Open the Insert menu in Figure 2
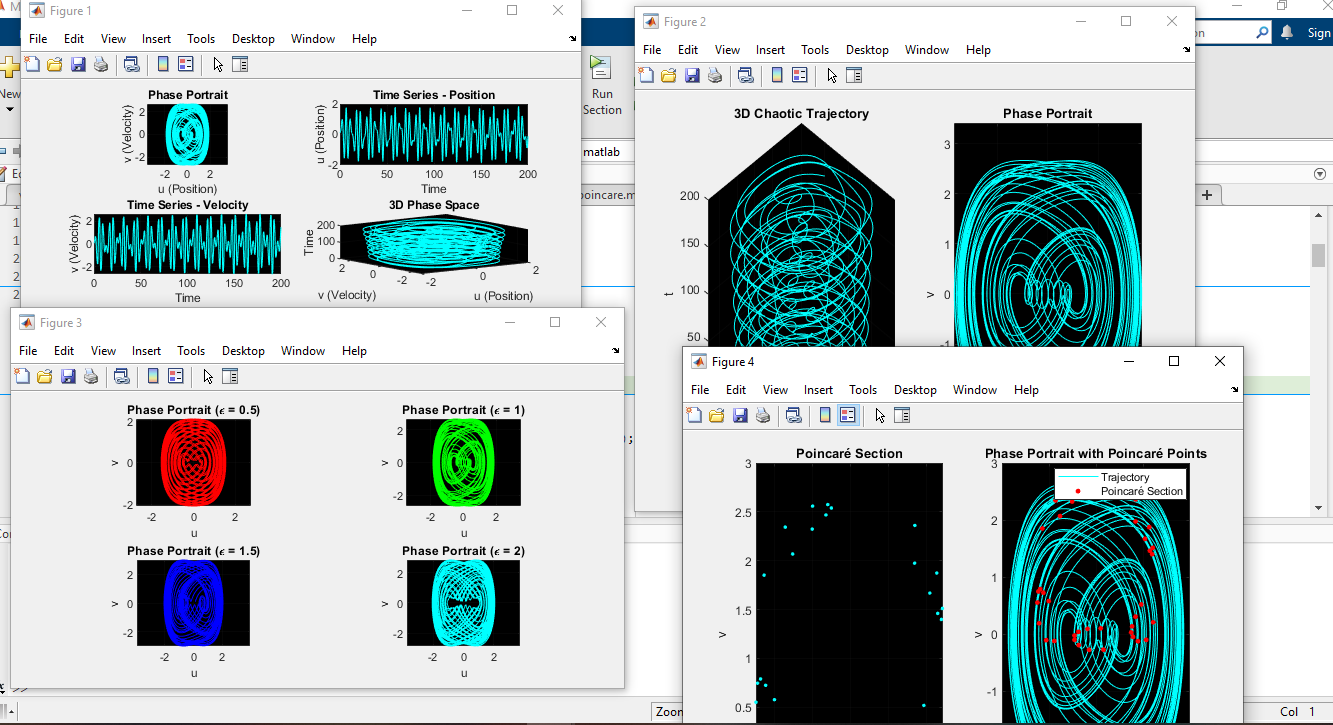 coord(770,50)
